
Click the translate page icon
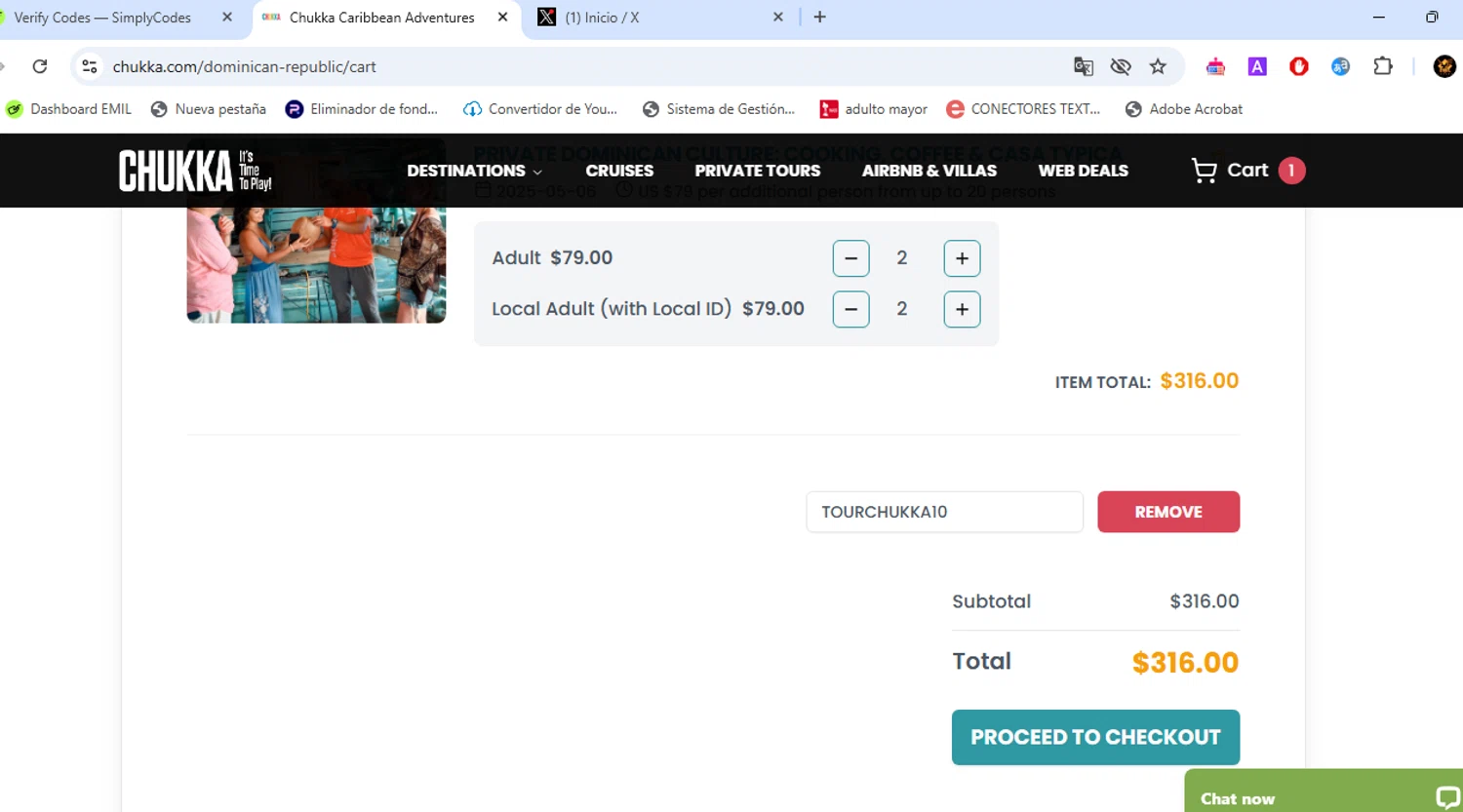[x=1084, y=66]
